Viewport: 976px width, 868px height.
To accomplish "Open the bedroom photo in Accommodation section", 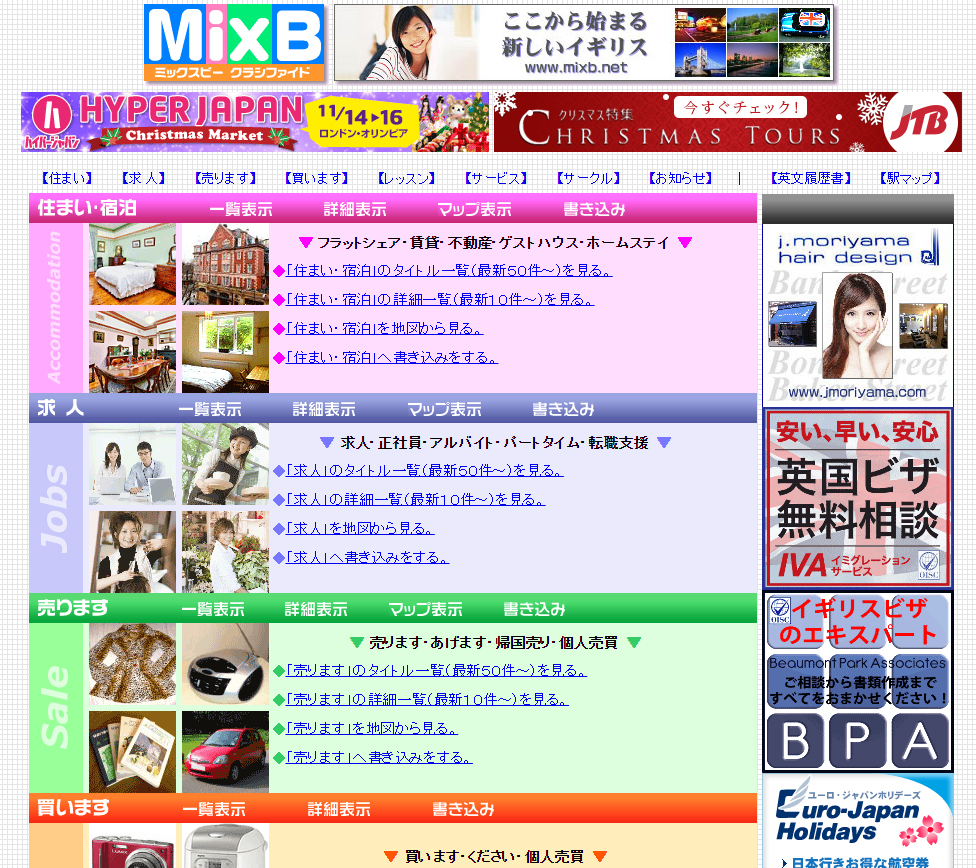I will [x=133, y=264].
